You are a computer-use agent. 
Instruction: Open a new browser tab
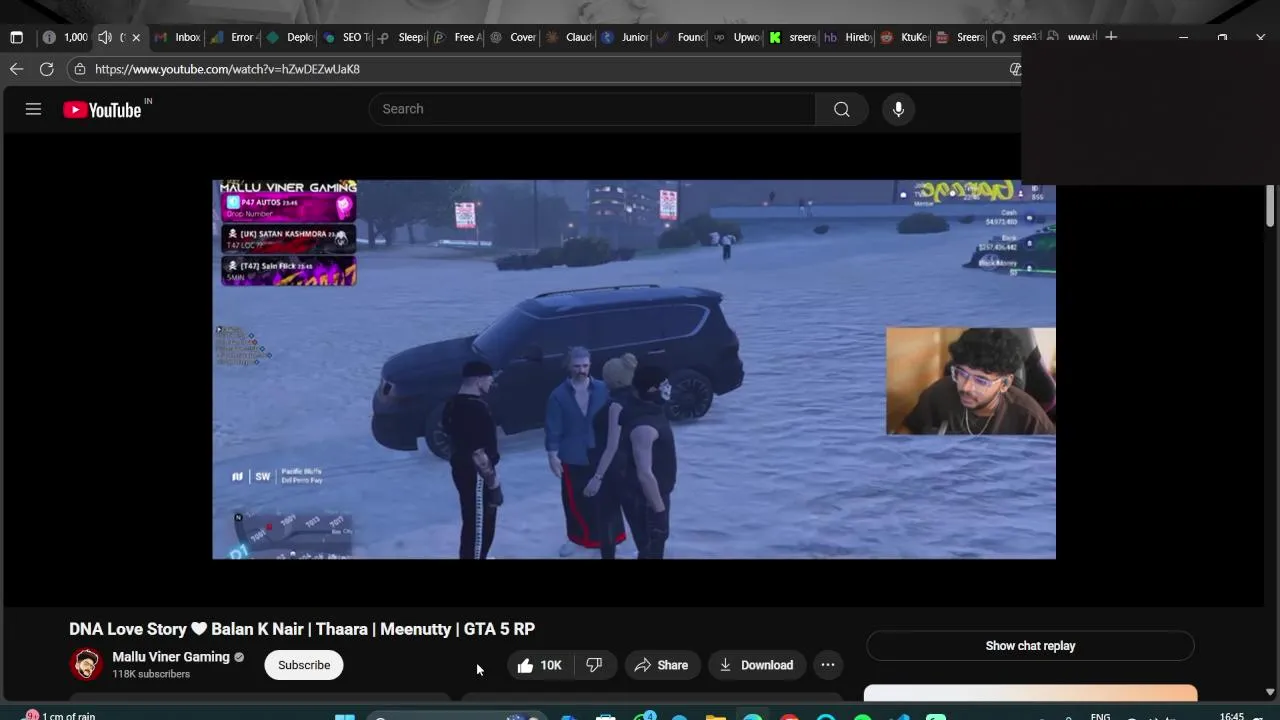pyautogui.click(x=1111, y=37)
